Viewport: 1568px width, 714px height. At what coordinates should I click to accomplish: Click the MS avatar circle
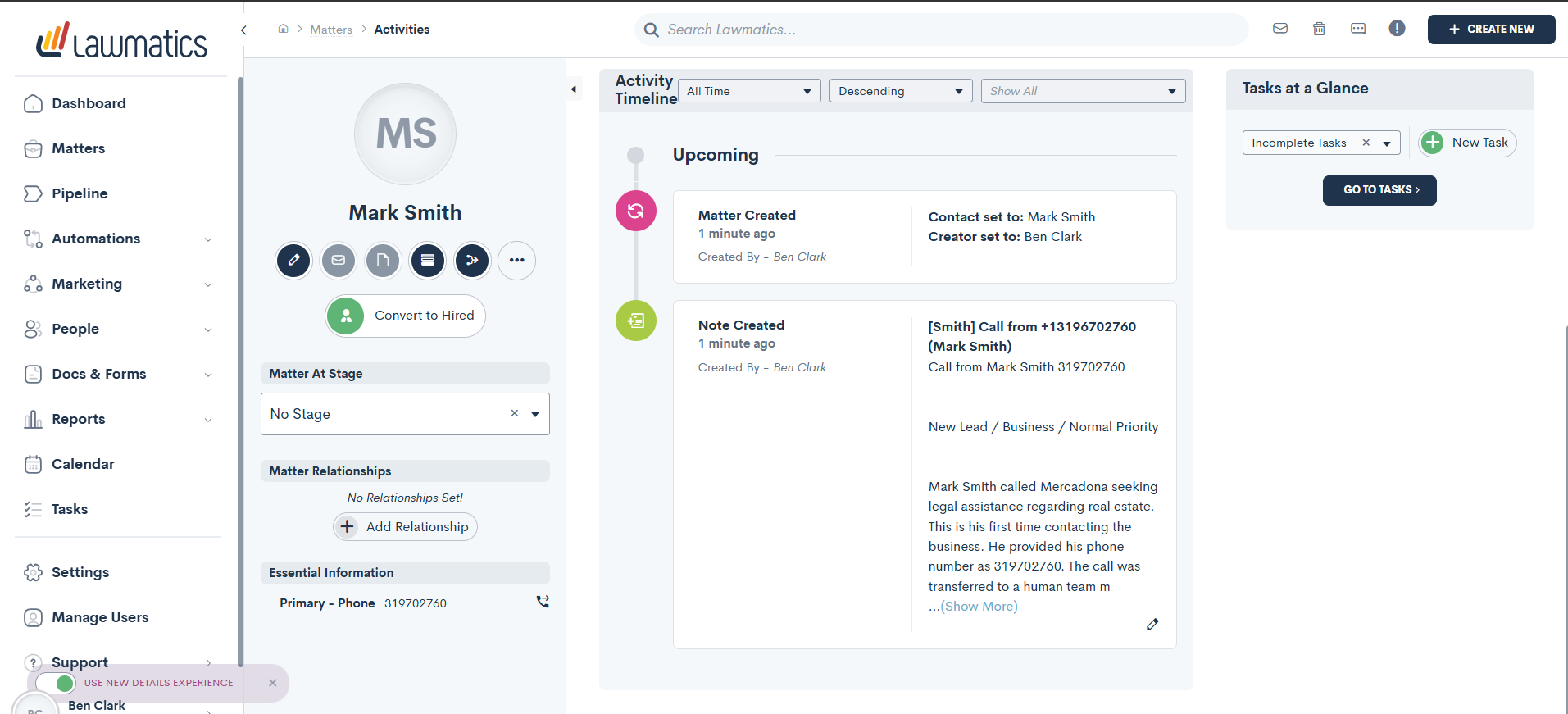406,134
